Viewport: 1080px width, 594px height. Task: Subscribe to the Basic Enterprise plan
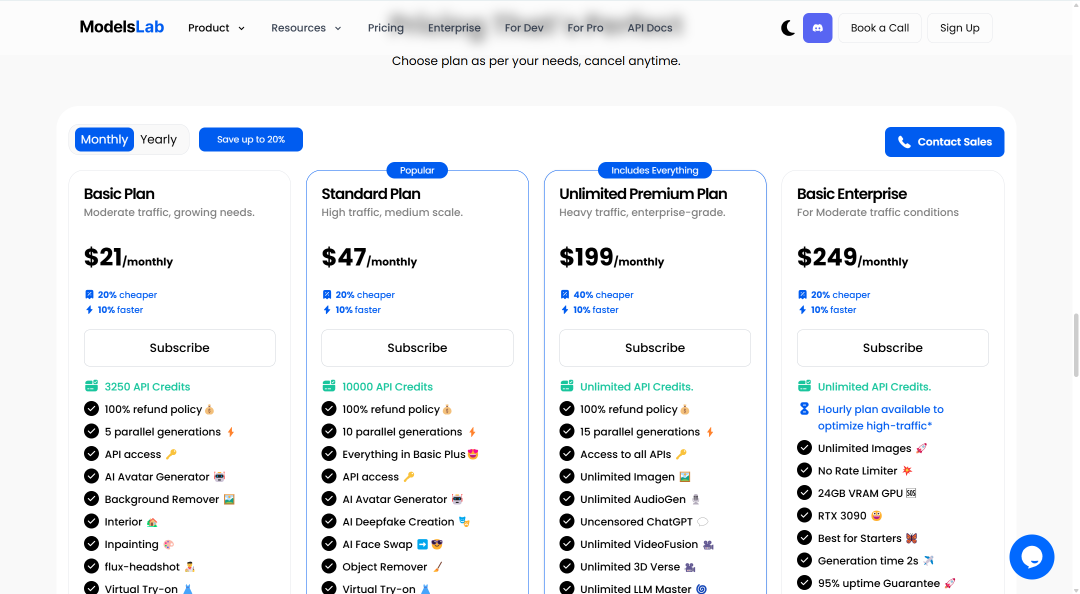[x=893, y=348]
